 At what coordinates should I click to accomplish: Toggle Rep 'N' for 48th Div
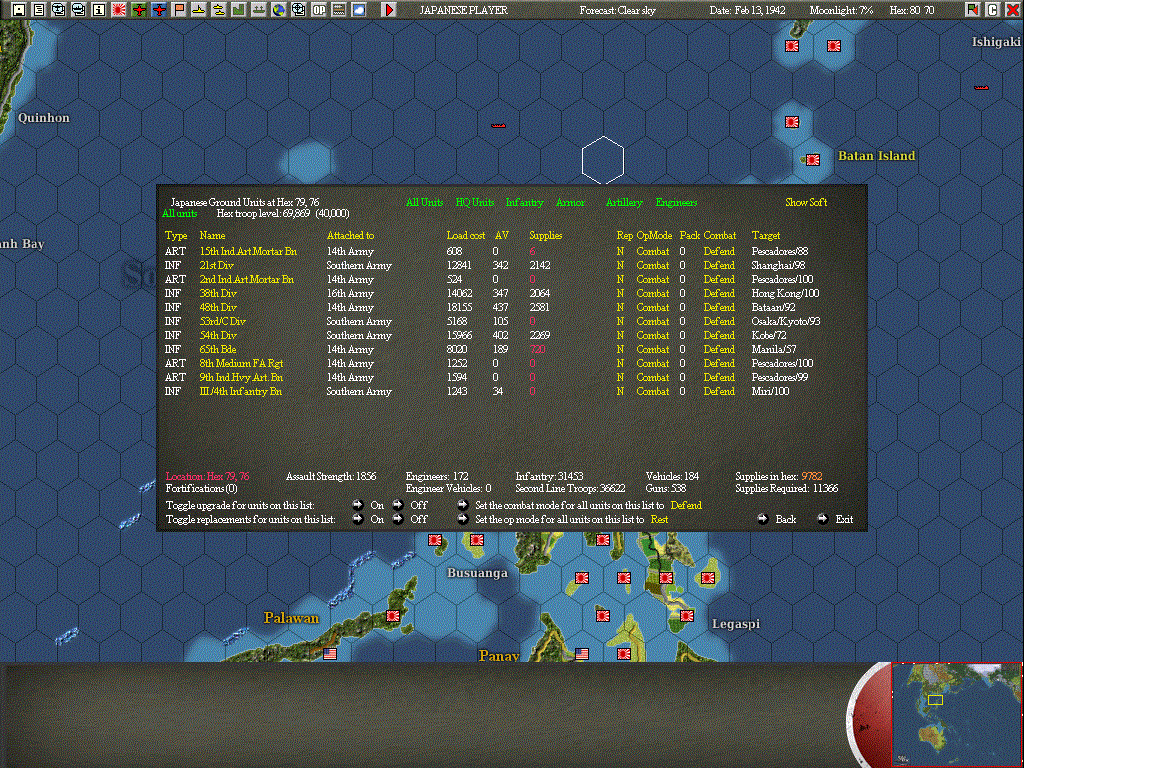pos(620,307)
